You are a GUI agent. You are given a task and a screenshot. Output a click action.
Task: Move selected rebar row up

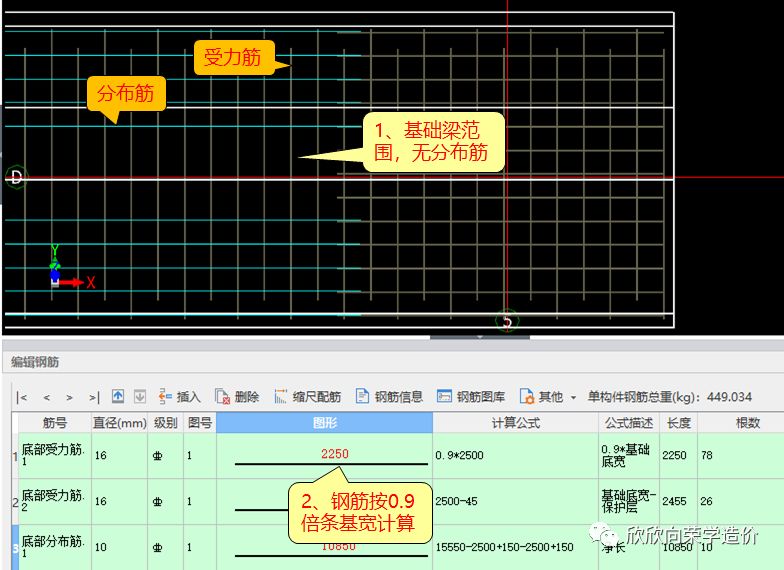point(118,396)
